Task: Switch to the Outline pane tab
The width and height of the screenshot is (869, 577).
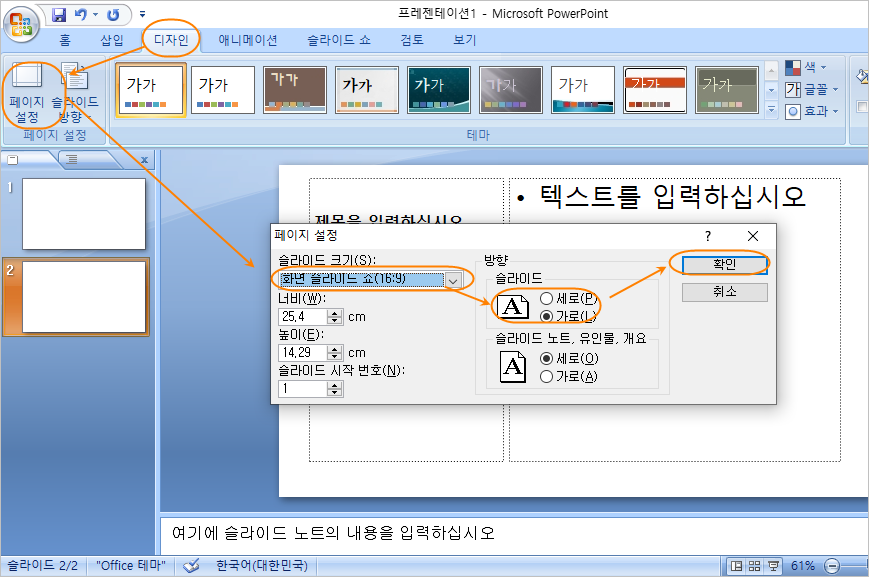Action: [71, 160]
